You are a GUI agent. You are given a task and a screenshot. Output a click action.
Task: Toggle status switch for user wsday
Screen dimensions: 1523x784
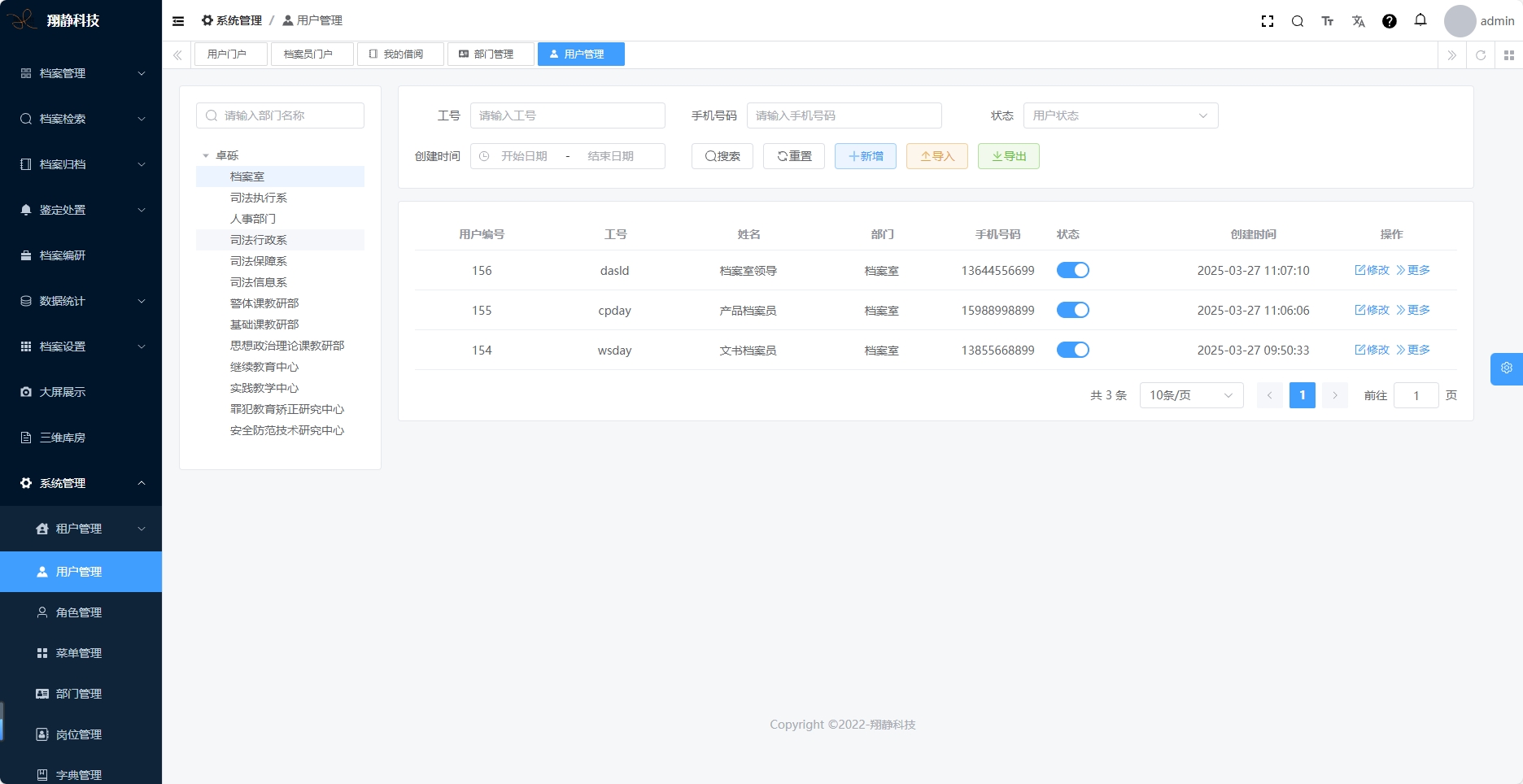(1072, 350)
